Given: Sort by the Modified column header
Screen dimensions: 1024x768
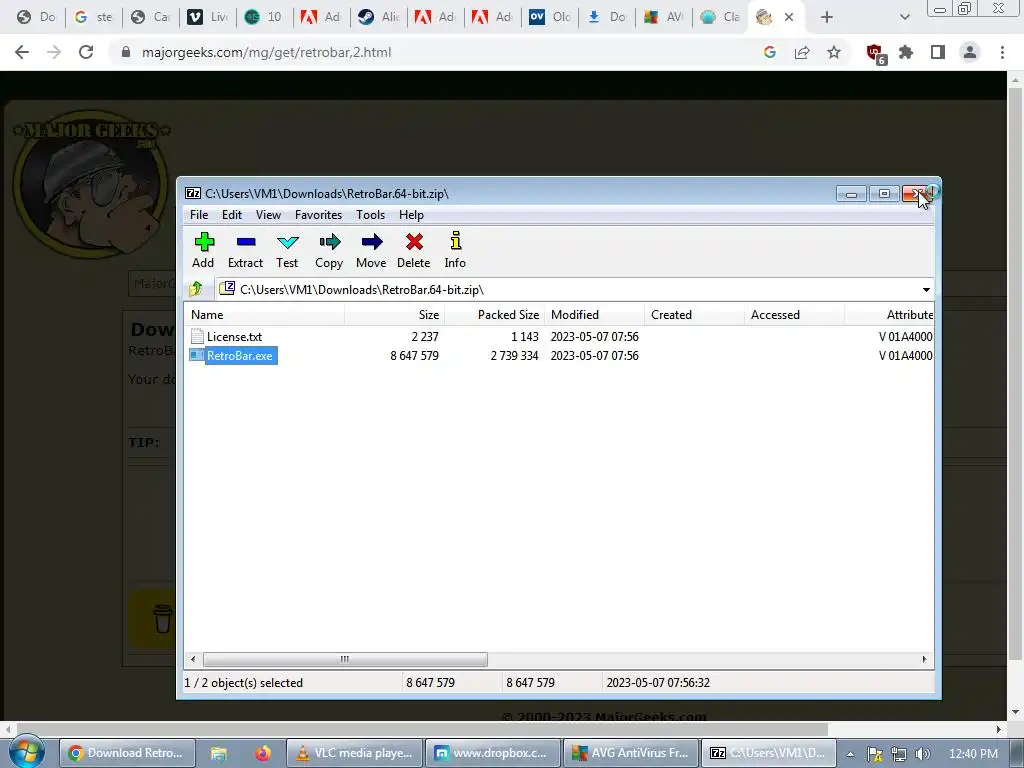Looking at the screenshot, I should point(594,315).
